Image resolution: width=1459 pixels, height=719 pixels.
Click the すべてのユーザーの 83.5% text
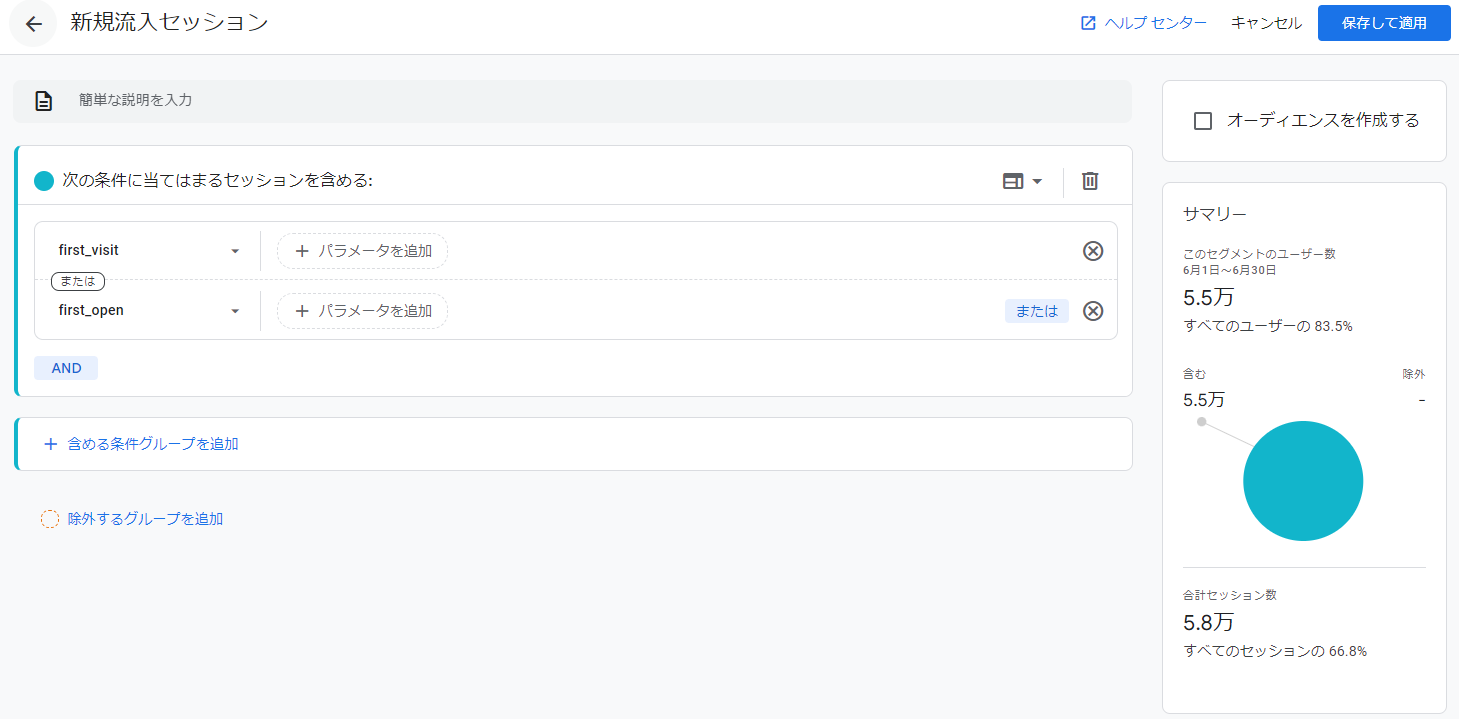coord(1268,326)
